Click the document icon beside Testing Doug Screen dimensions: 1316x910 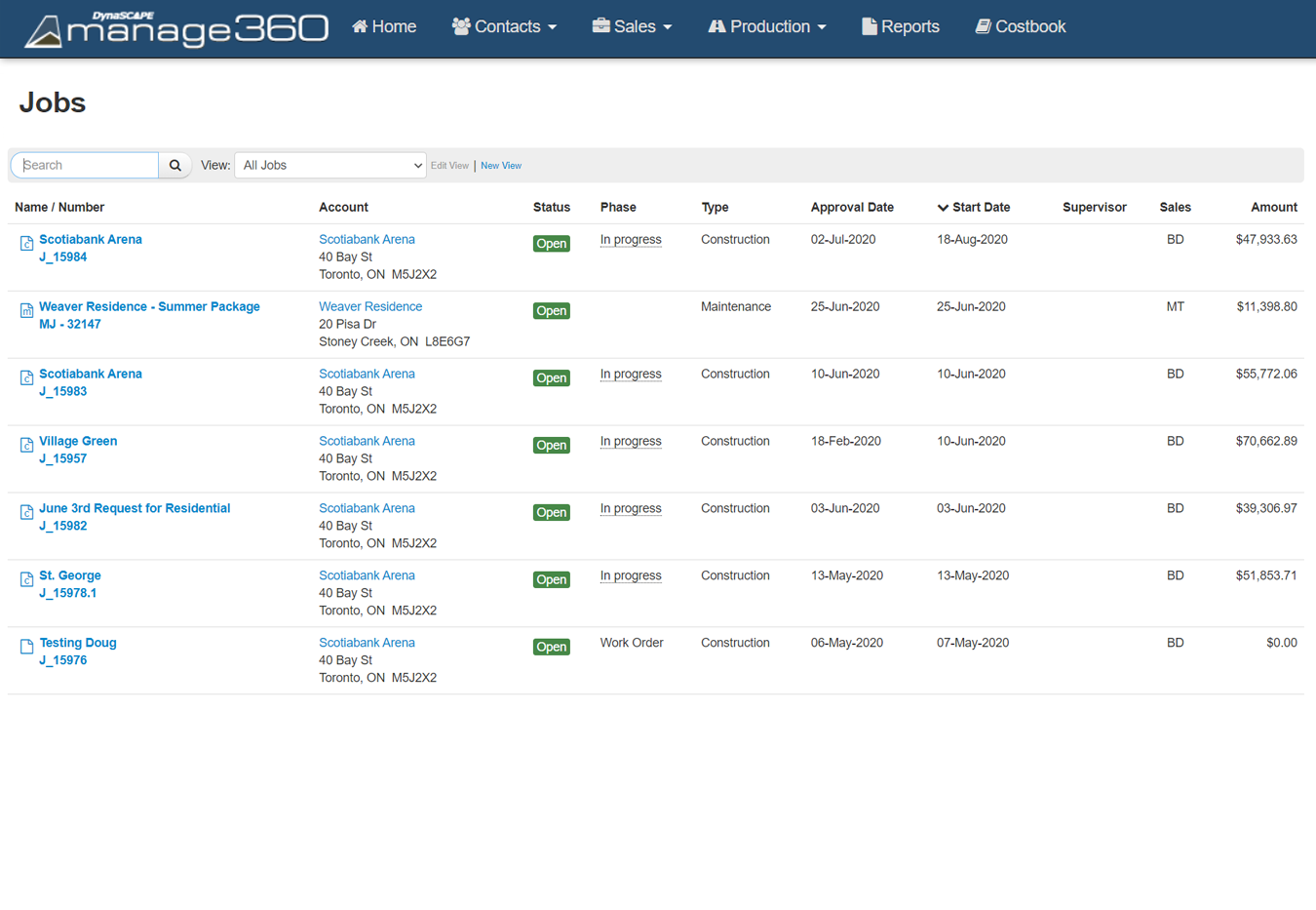point(26,647)
